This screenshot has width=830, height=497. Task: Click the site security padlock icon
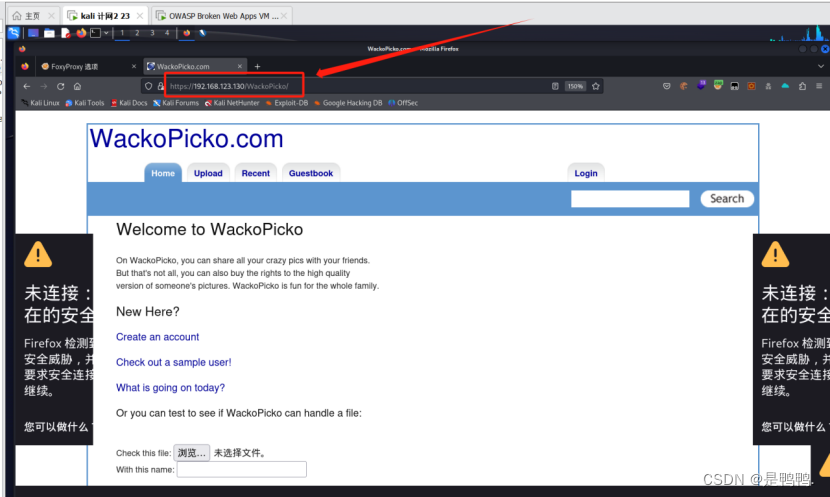(160, 86)
